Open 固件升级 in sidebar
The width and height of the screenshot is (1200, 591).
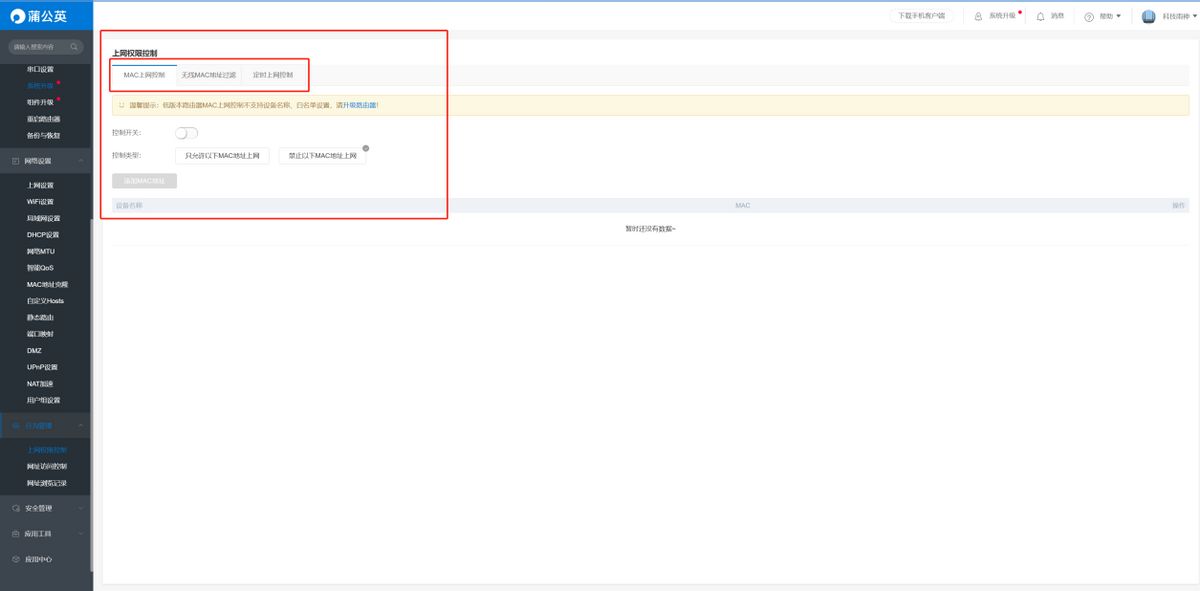(41, 102)
